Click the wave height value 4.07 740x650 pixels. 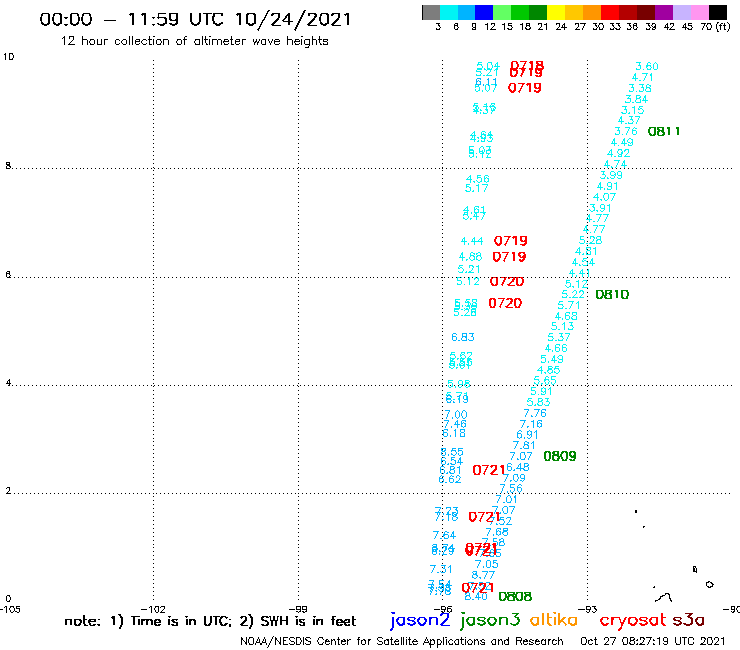605,197
